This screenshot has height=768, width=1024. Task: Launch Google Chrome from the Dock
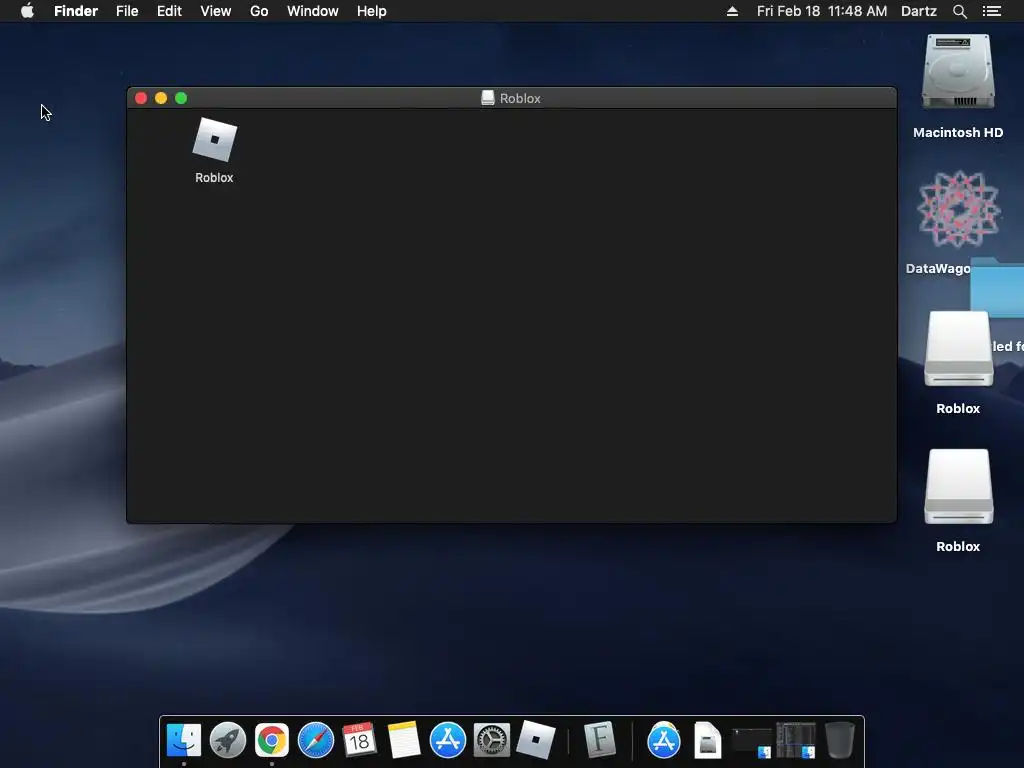point(272,740)
